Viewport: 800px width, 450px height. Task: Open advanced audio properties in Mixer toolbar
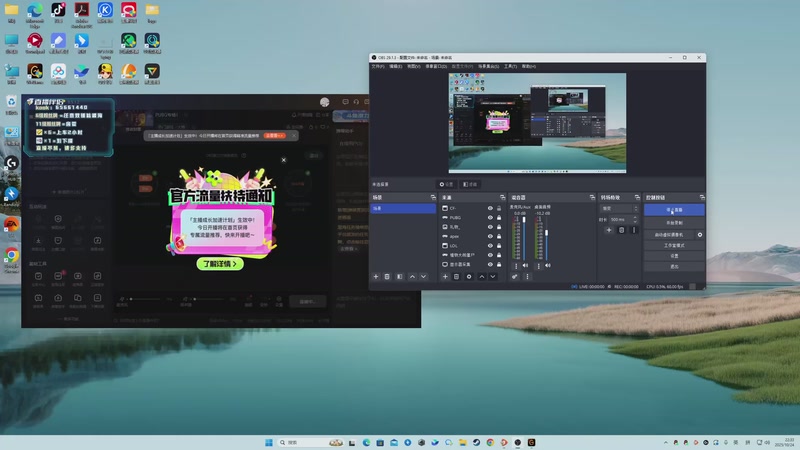(515, 277)
